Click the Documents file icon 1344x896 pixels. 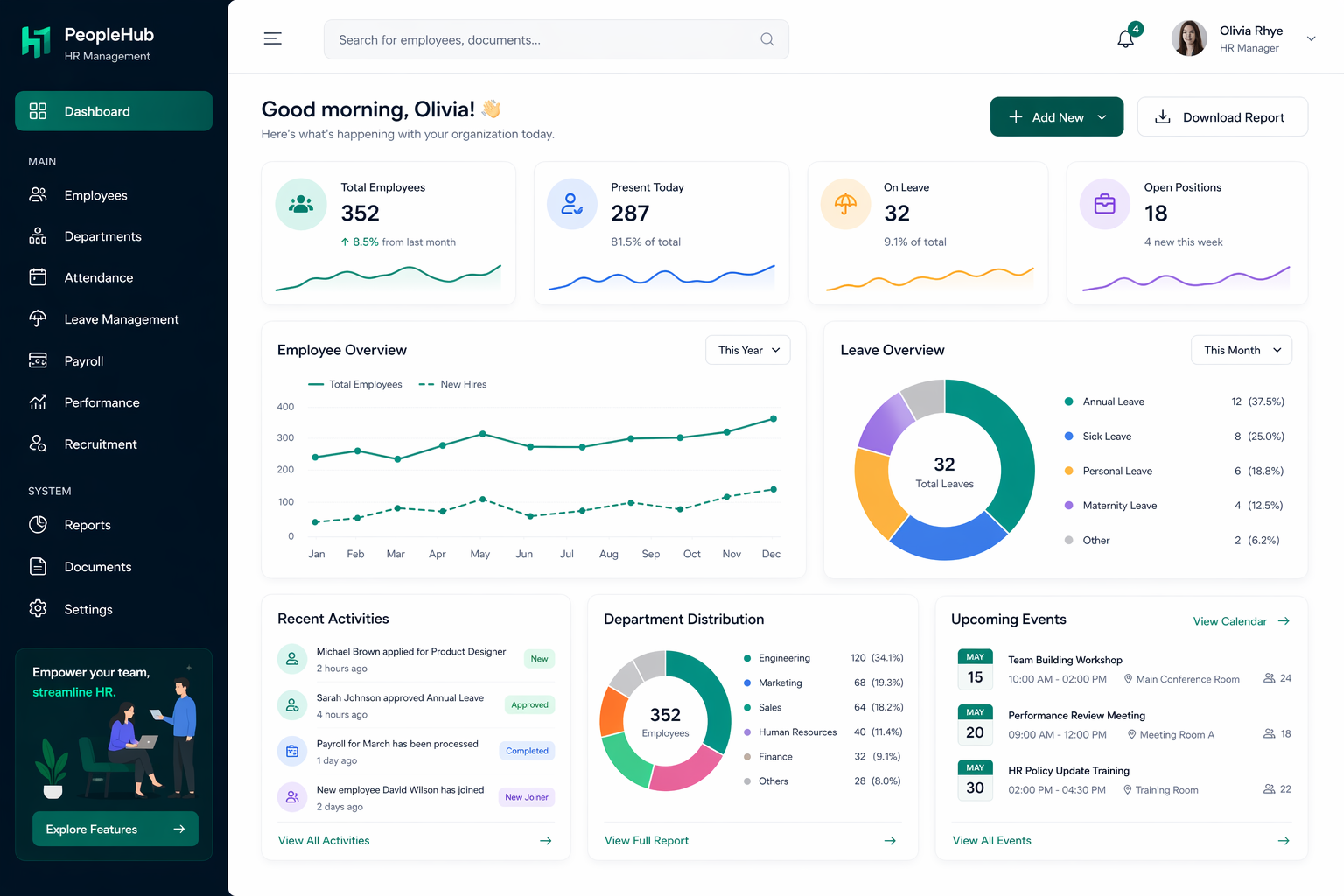pyautogui.click(x=38, y=567)
